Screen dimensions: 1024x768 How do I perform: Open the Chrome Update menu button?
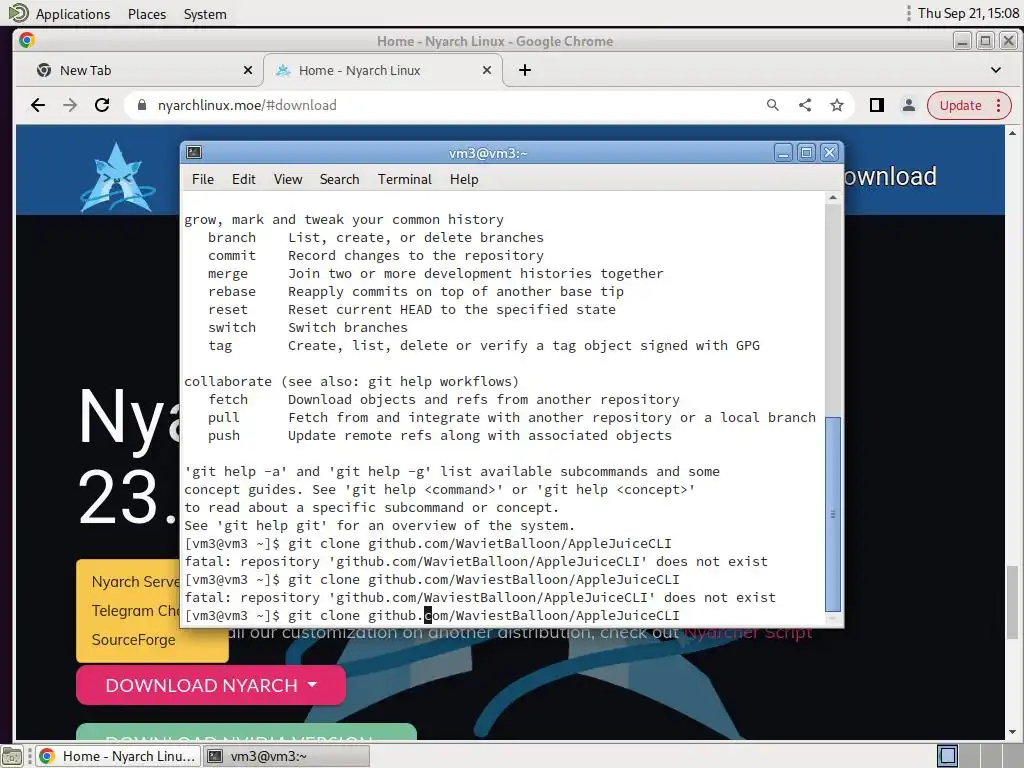click(x=969, y=105)
